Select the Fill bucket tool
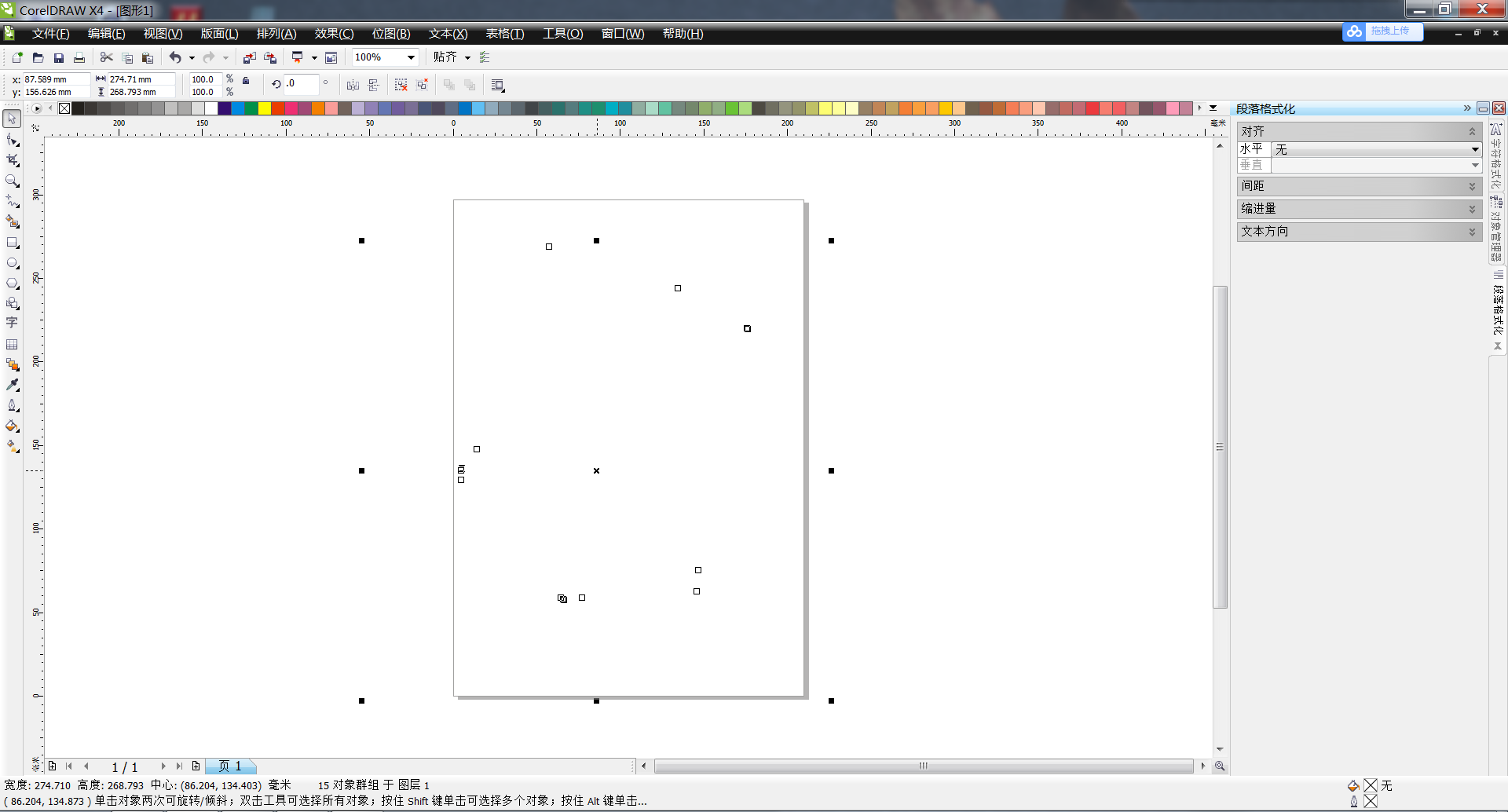The image size is (1508, 812). click(12, 426)
